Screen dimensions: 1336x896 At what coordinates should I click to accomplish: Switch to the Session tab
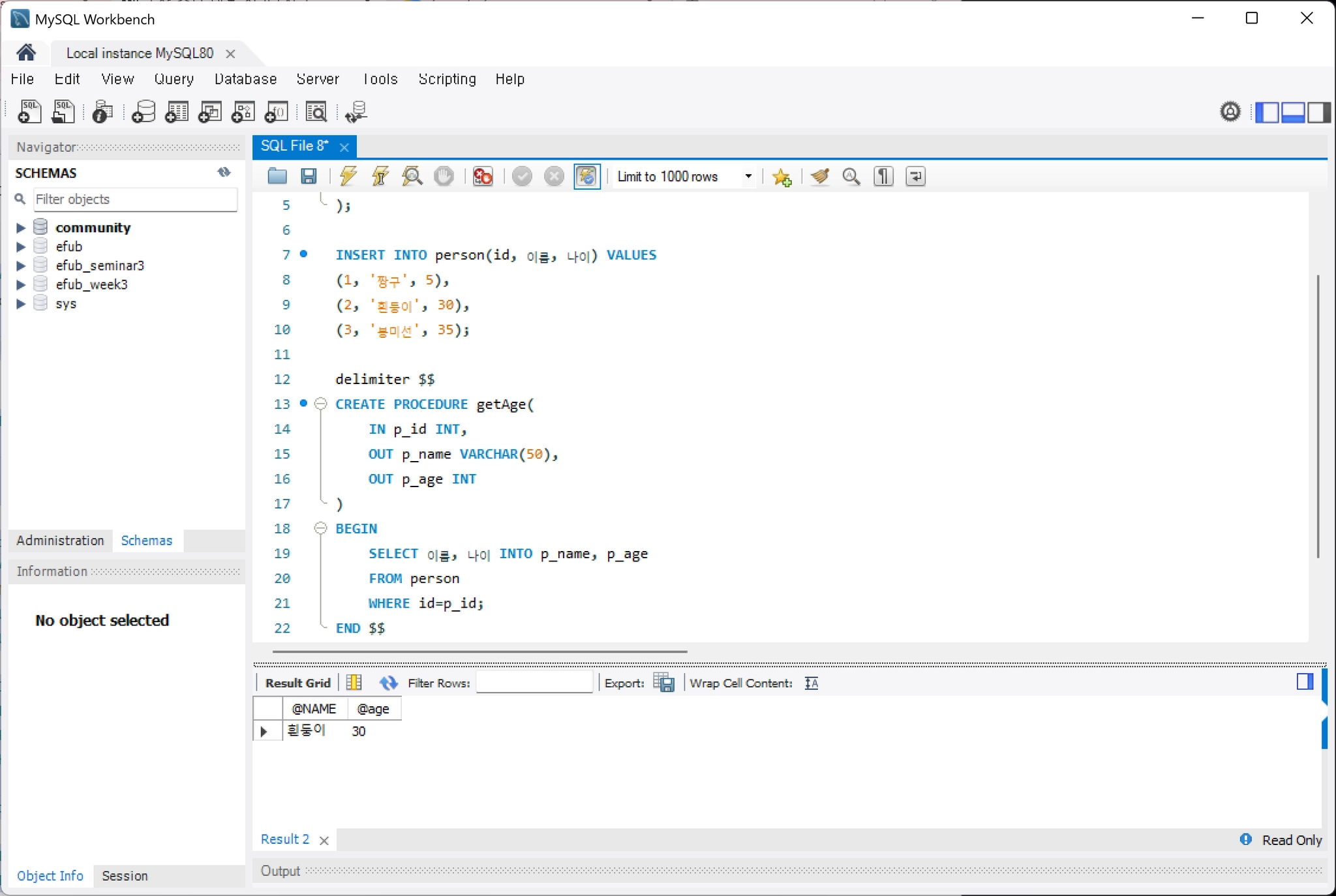(x=125, y=876)
